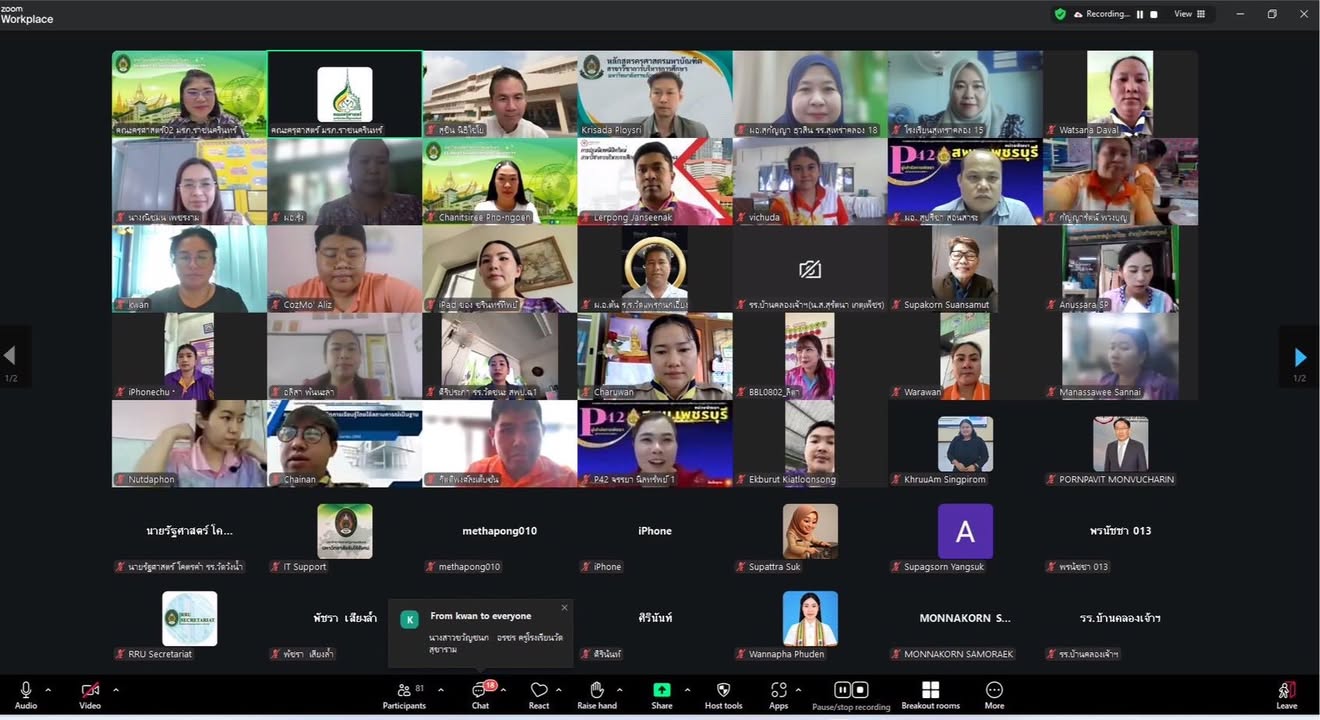The height and width of the screenshot is (720, 1320).
Task: Pause the recording in the toolbar
Action: click(842, 690)
